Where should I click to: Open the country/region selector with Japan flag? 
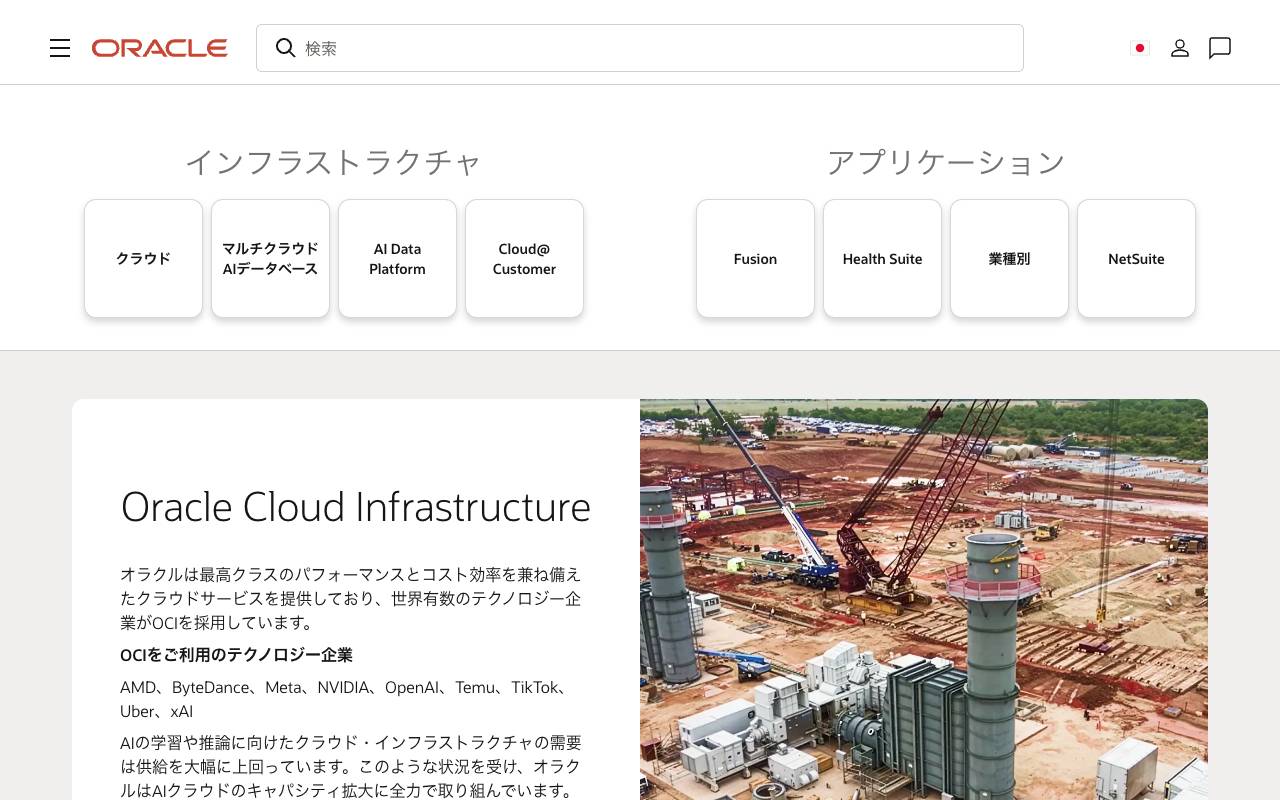[x=1140, y=48]
